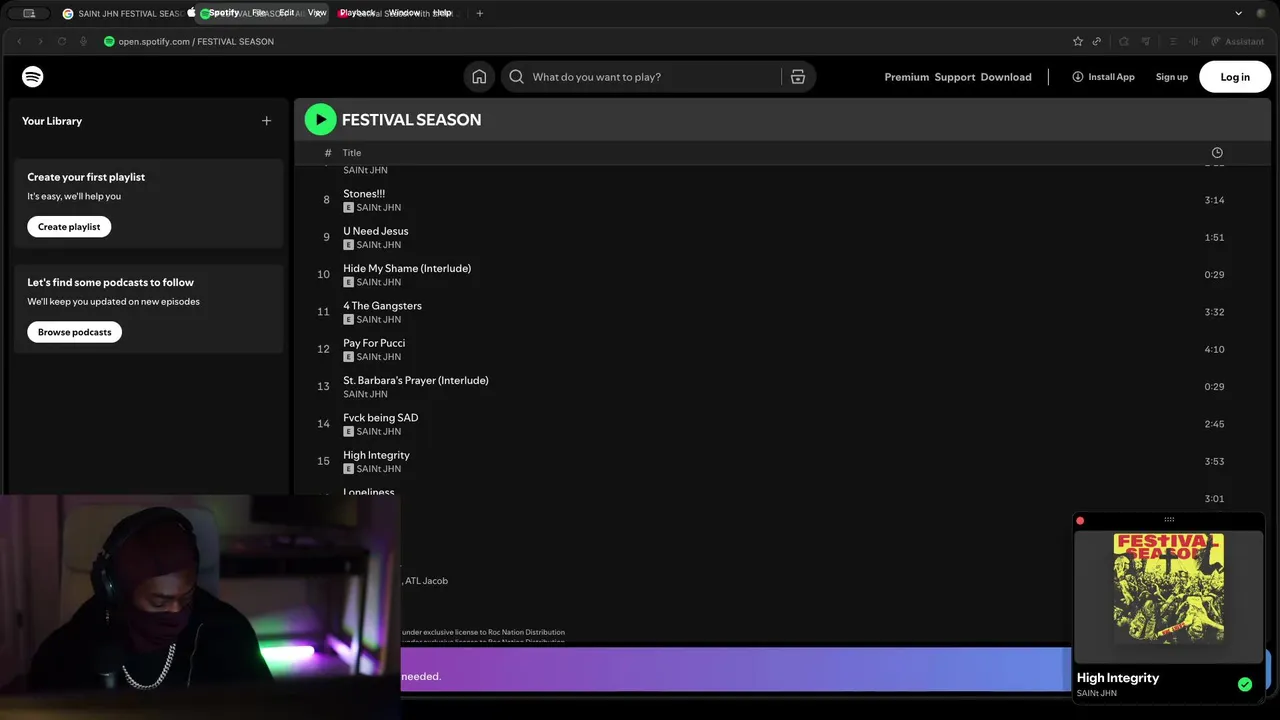This screenshot has height=720, width=1280.
Task: Select track Fvck being SAD
Action: (x=381, y=418)
